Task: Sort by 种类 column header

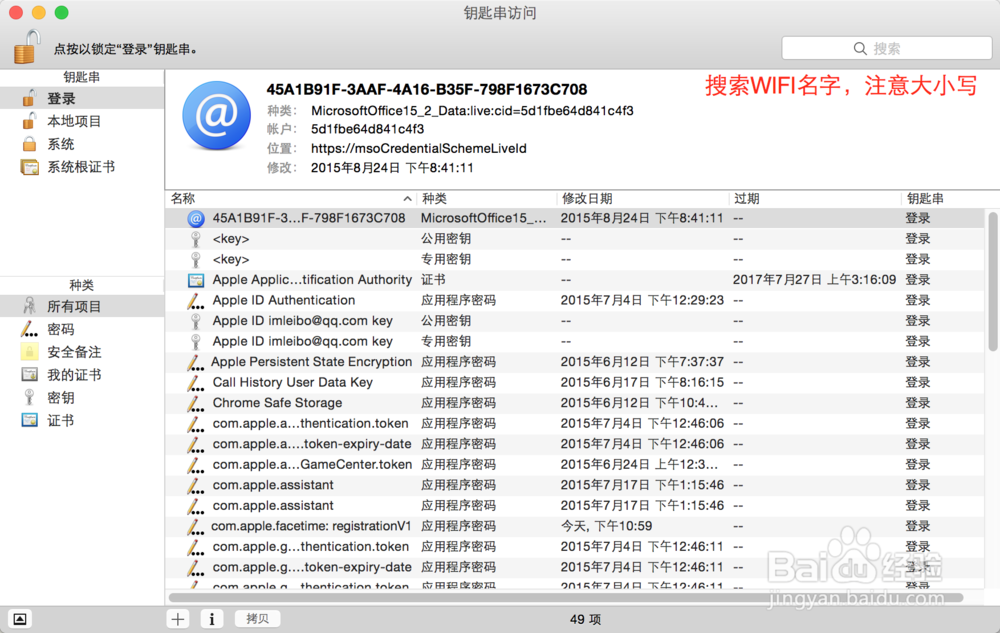Action: tap(486, 199)
